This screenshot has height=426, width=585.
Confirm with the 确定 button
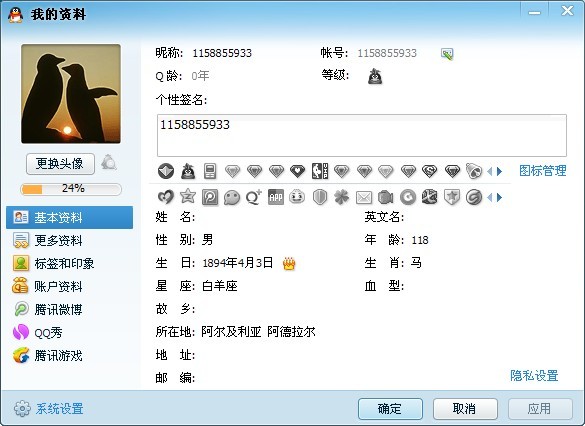click(390, 409)
